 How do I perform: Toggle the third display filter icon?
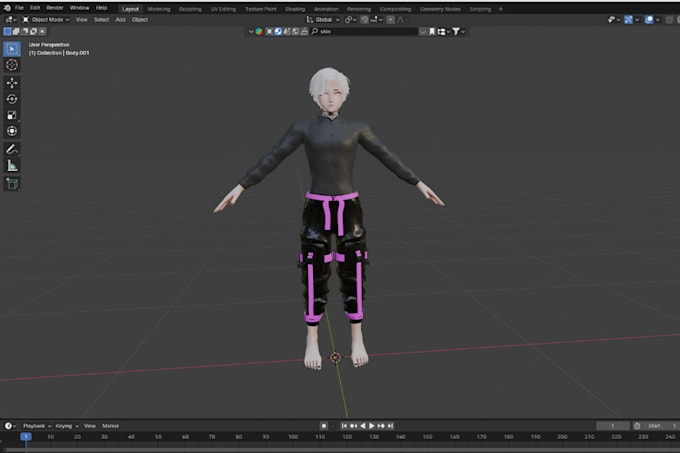[x=287, y=31]
